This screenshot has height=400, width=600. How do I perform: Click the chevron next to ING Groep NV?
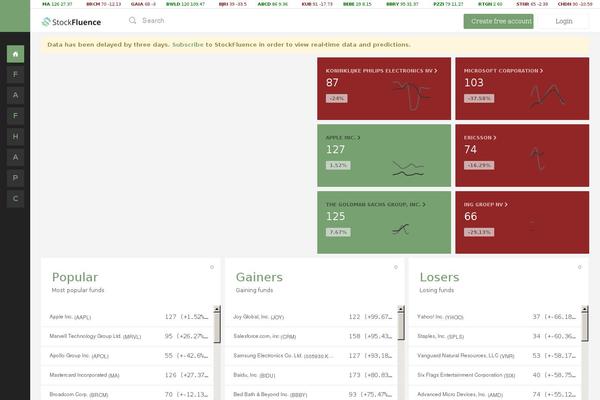[506, 204]
